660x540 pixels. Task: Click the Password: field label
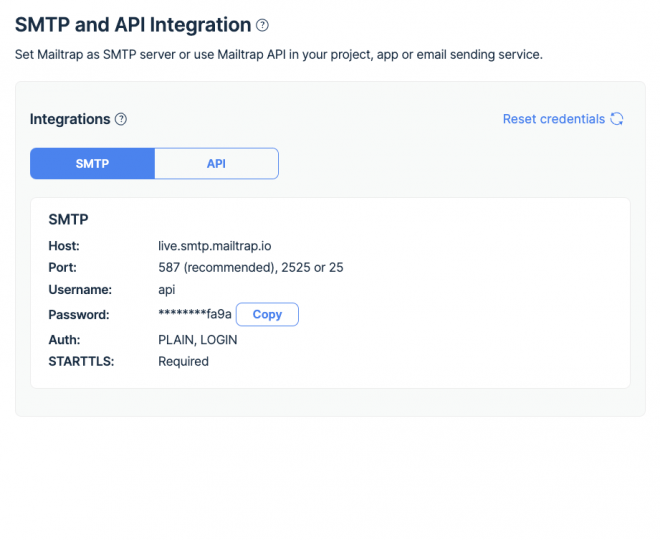(x=78, y=314)
